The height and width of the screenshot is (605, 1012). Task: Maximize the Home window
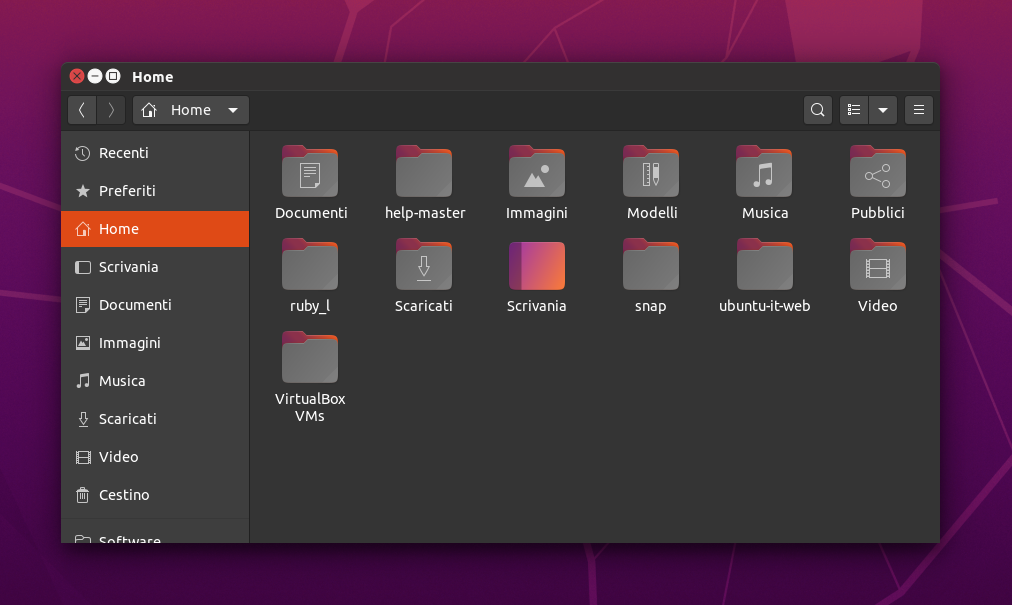point(113,76)
